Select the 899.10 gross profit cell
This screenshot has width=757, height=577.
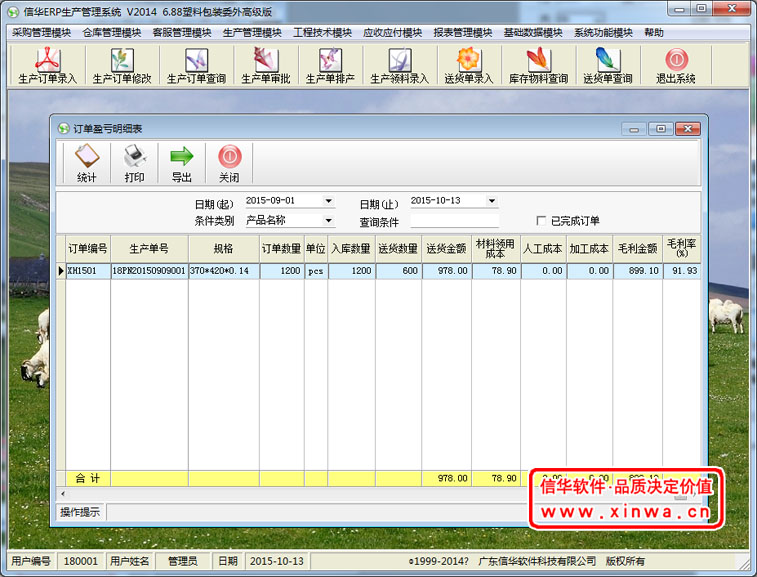637,271
